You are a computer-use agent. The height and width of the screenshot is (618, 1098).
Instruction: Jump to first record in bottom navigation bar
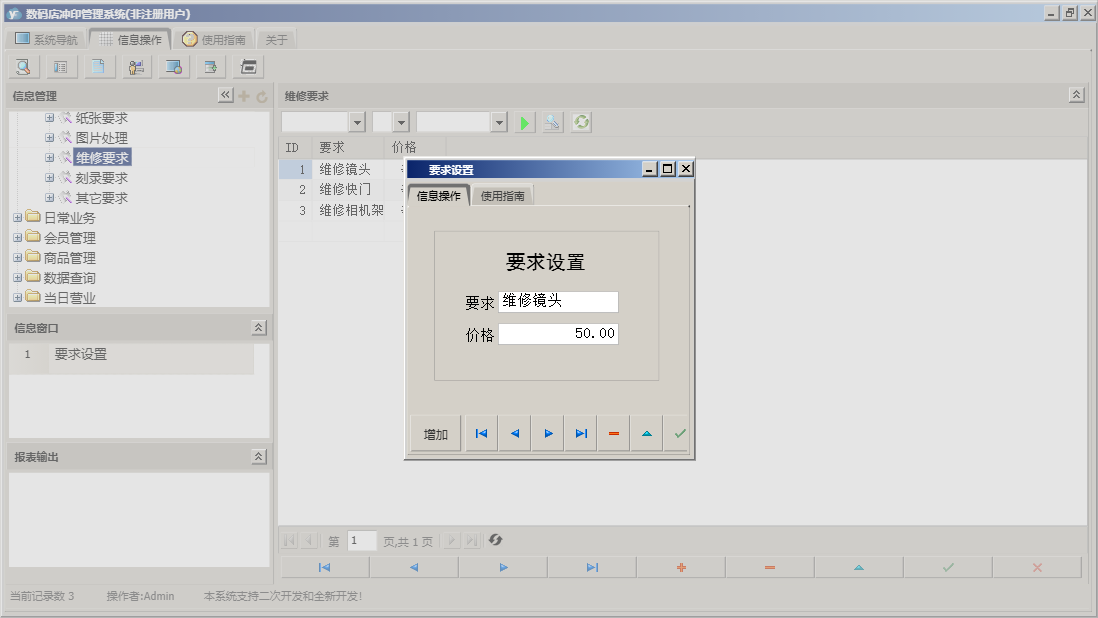coord(324,568)
